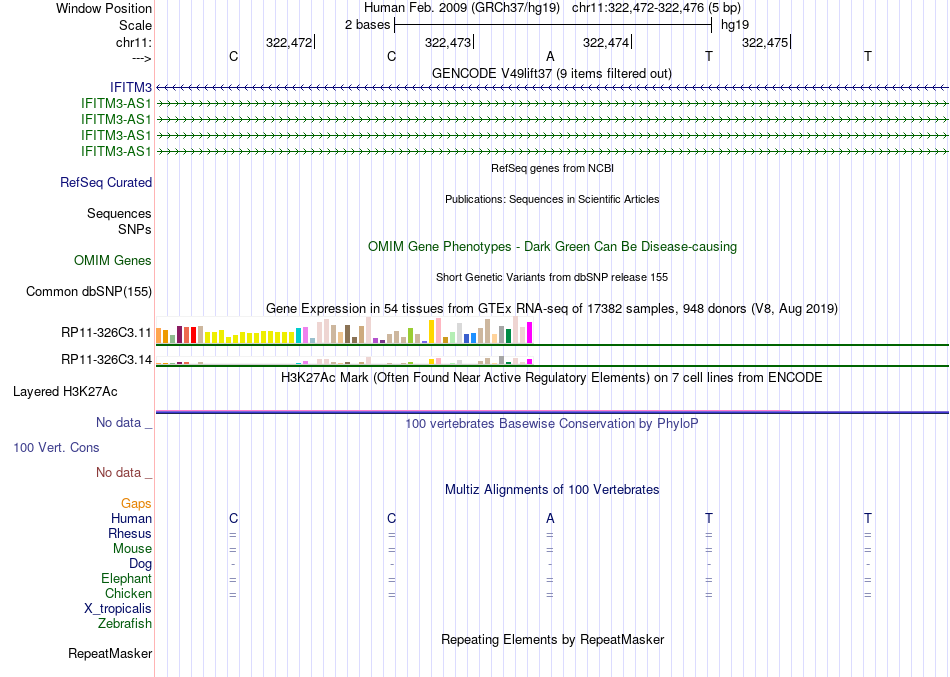Click the Rhesus species label
950x677 pixels.
tap(130, 534)
